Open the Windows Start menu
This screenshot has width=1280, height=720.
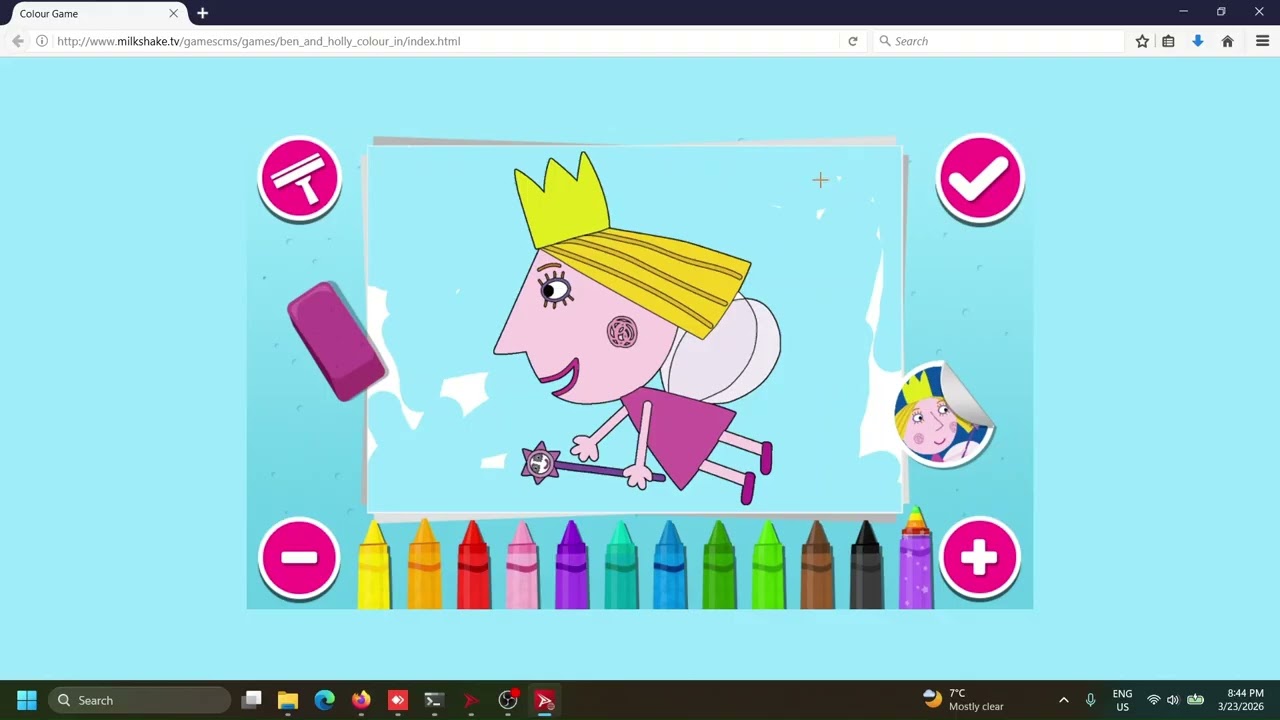pyautogui.click(x=27, y=700)
